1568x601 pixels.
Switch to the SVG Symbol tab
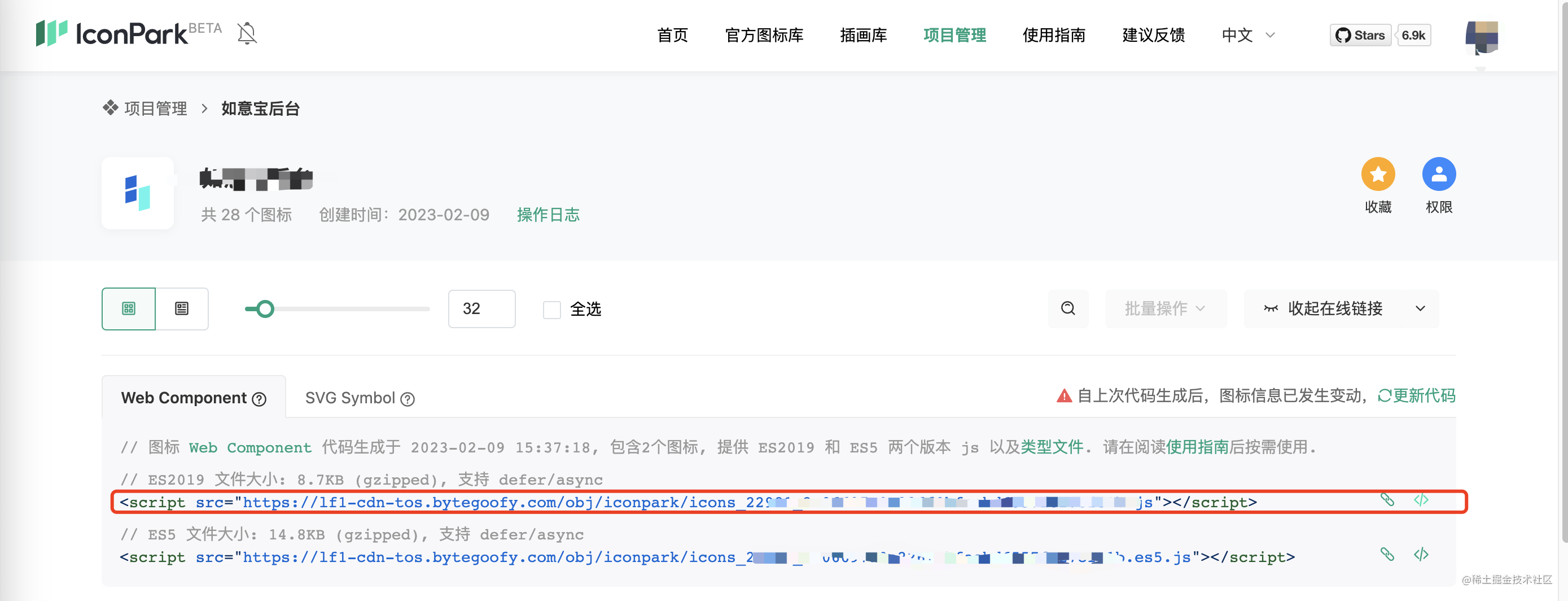352,398
